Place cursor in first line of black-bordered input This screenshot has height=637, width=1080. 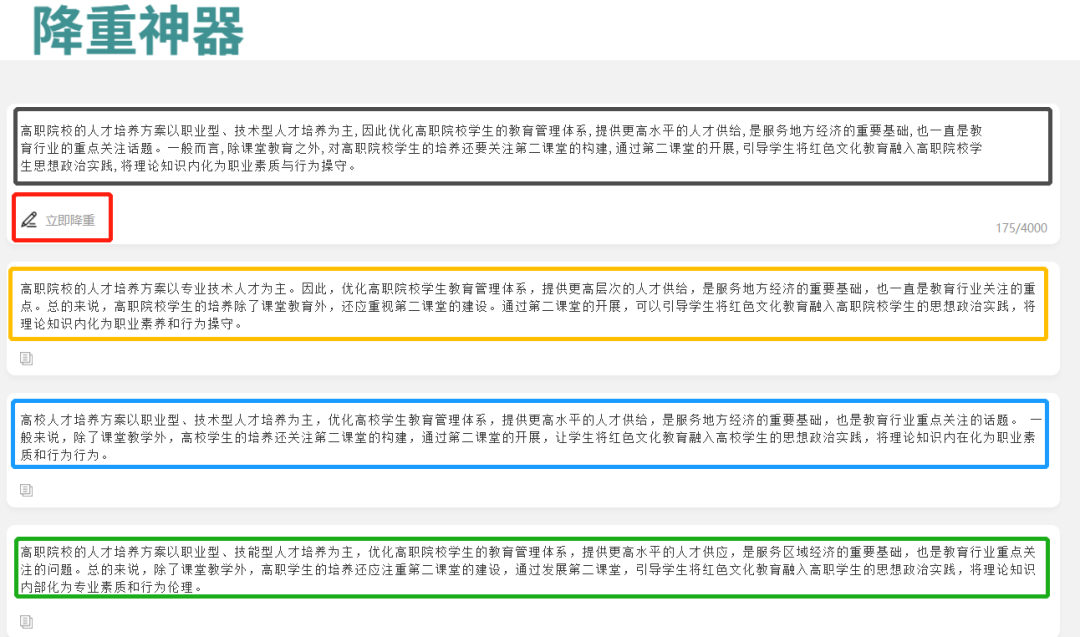500,131
